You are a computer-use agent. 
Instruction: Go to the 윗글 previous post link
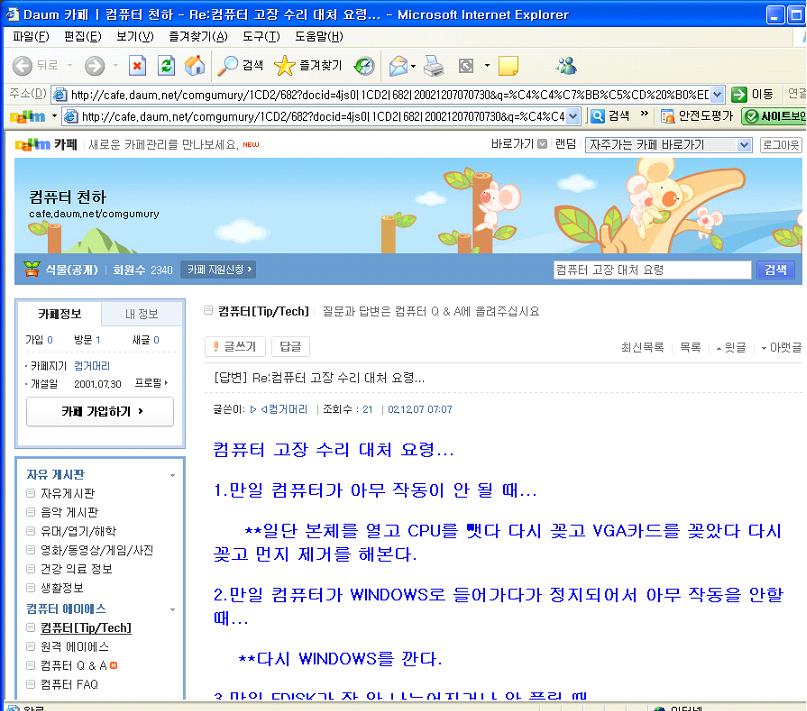pos(731,348)
